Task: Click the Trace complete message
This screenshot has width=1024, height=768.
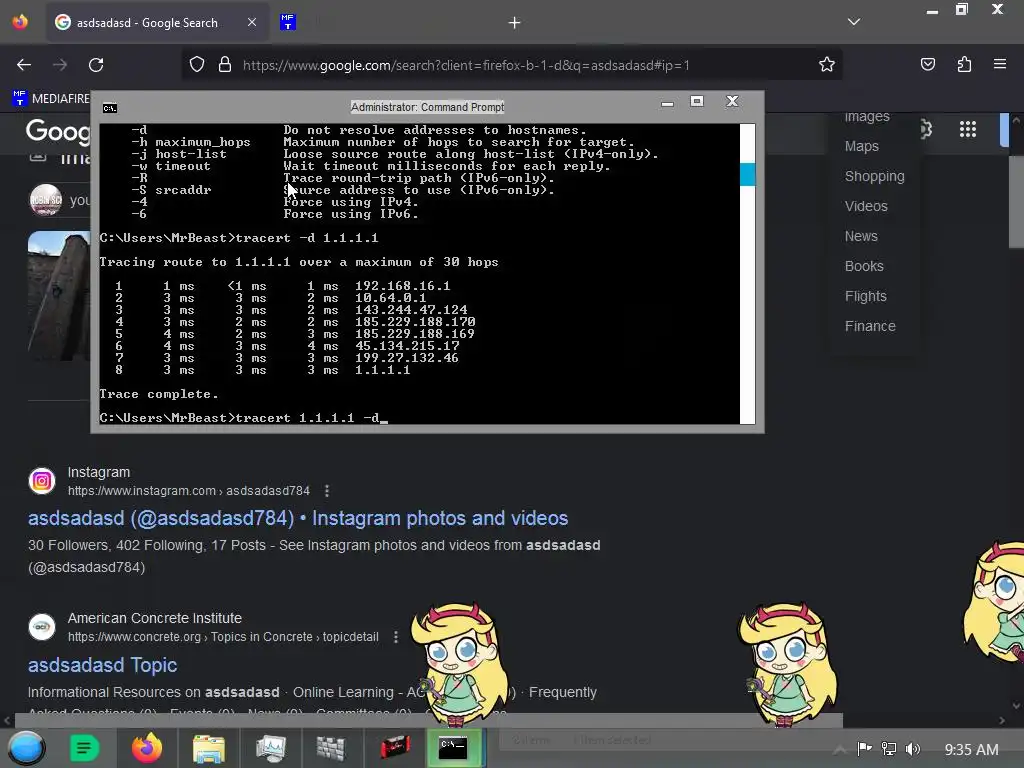Action: [x=159, y=394]
